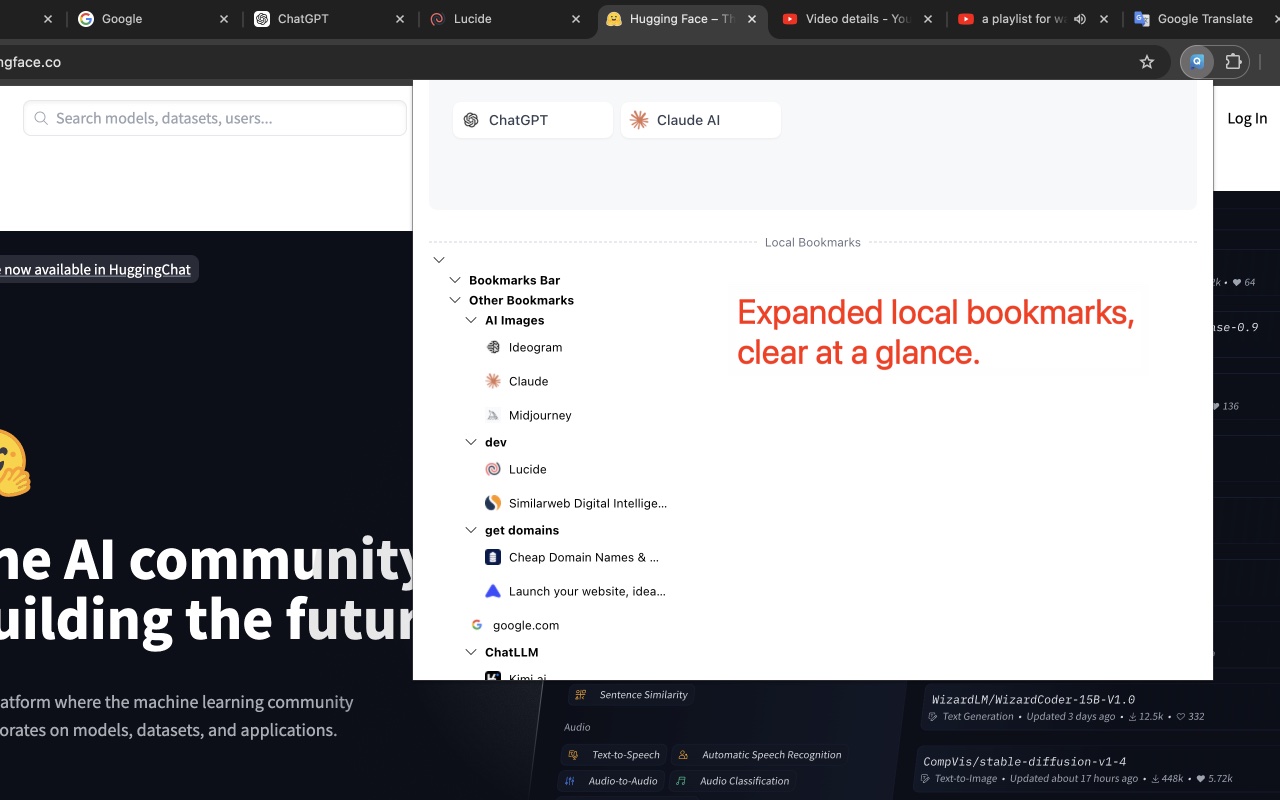This screenshot has width=1280, height=800.
Task: Open Similarweb Digital Intelligence bookmark
Action: [x=587, y=503]
